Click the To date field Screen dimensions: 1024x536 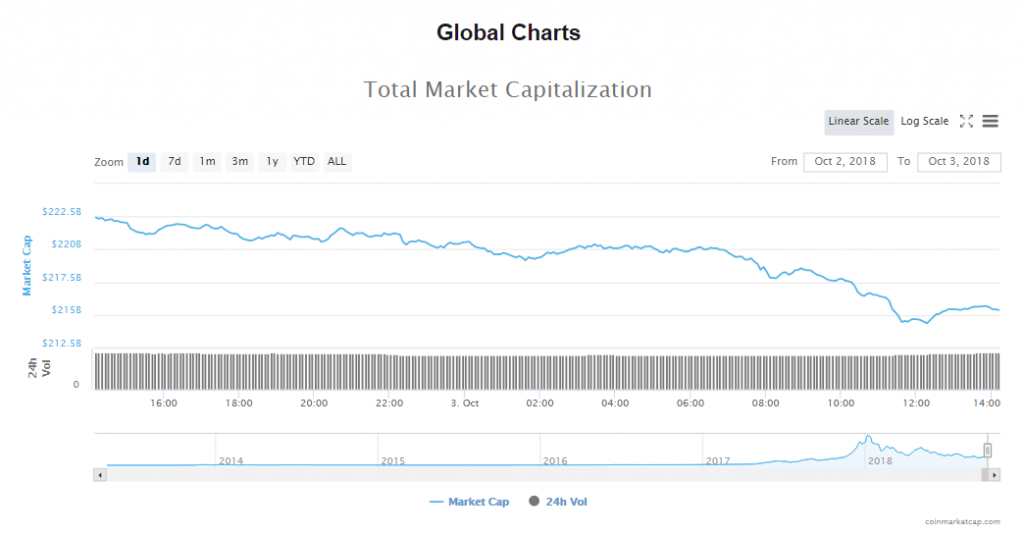958,162
